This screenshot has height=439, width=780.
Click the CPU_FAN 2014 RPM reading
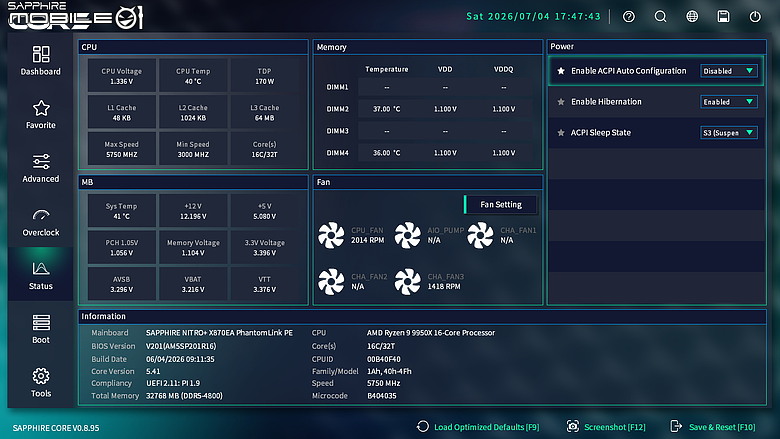pos(368,240)
